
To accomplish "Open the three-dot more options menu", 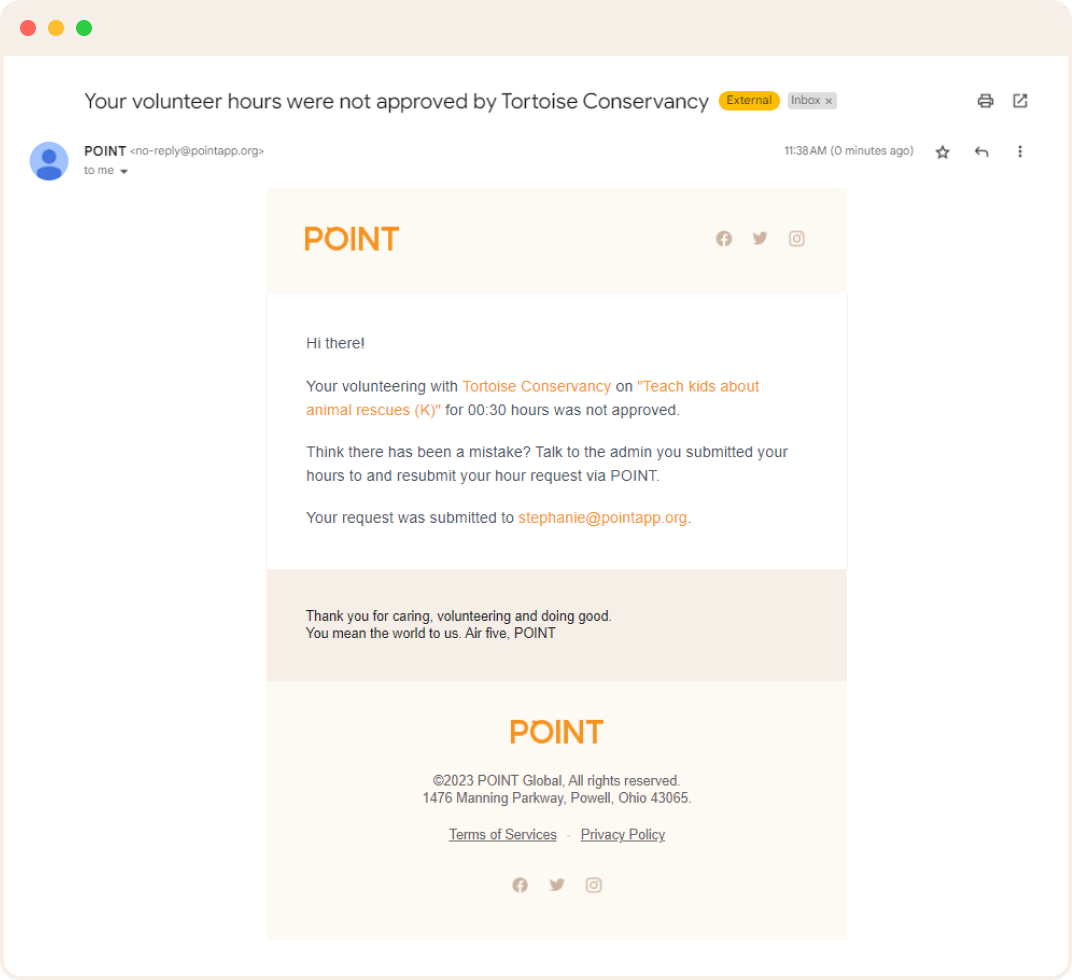I will (x=1020, y=152).
